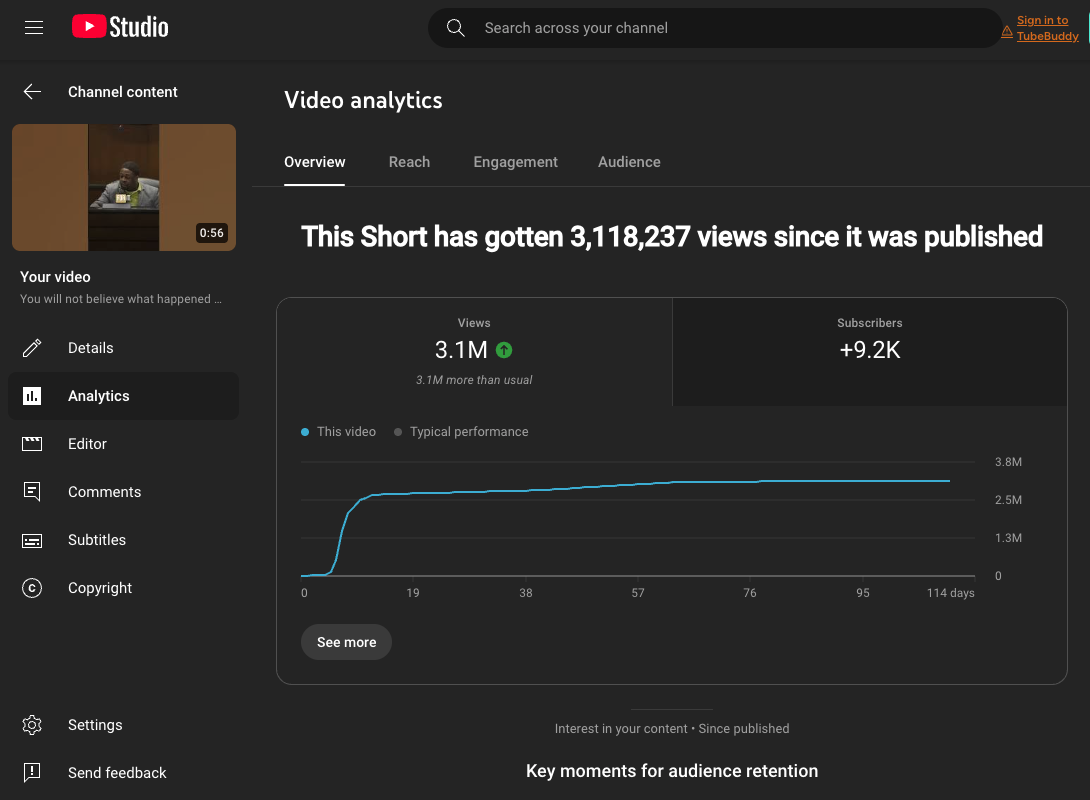Image resolution: width=1090 pixels, height=800 pixels.
Task: Open YouTube Studio home via logo
Action: 119,28
